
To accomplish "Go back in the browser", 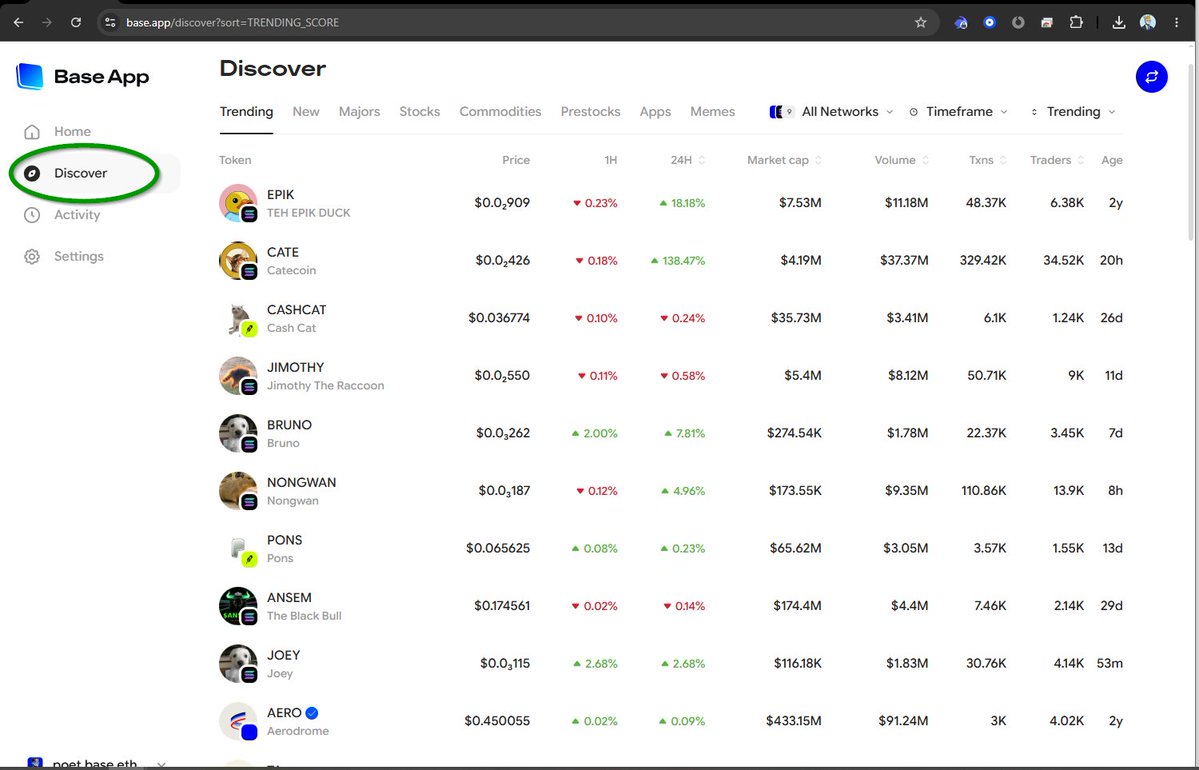I will pos(18,22).
